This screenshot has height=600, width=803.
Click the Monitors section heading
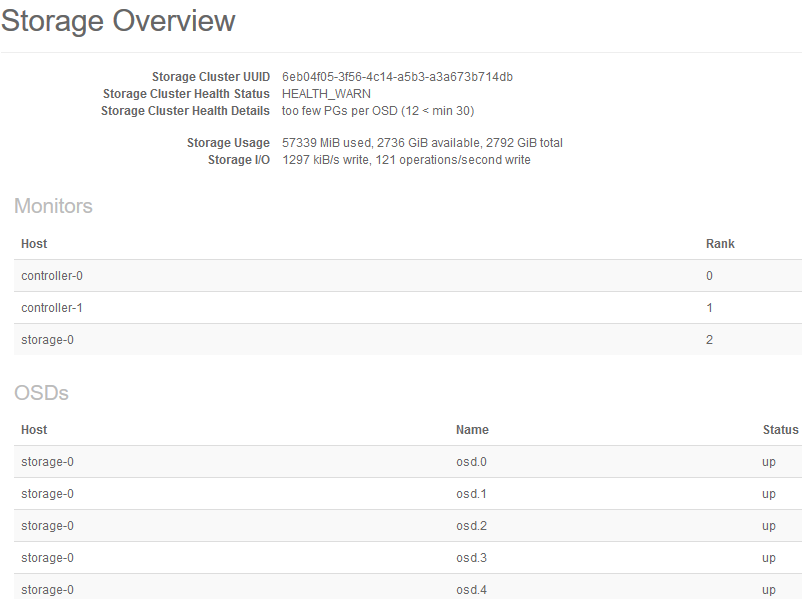pyautogui.click(x=53, y=206)
